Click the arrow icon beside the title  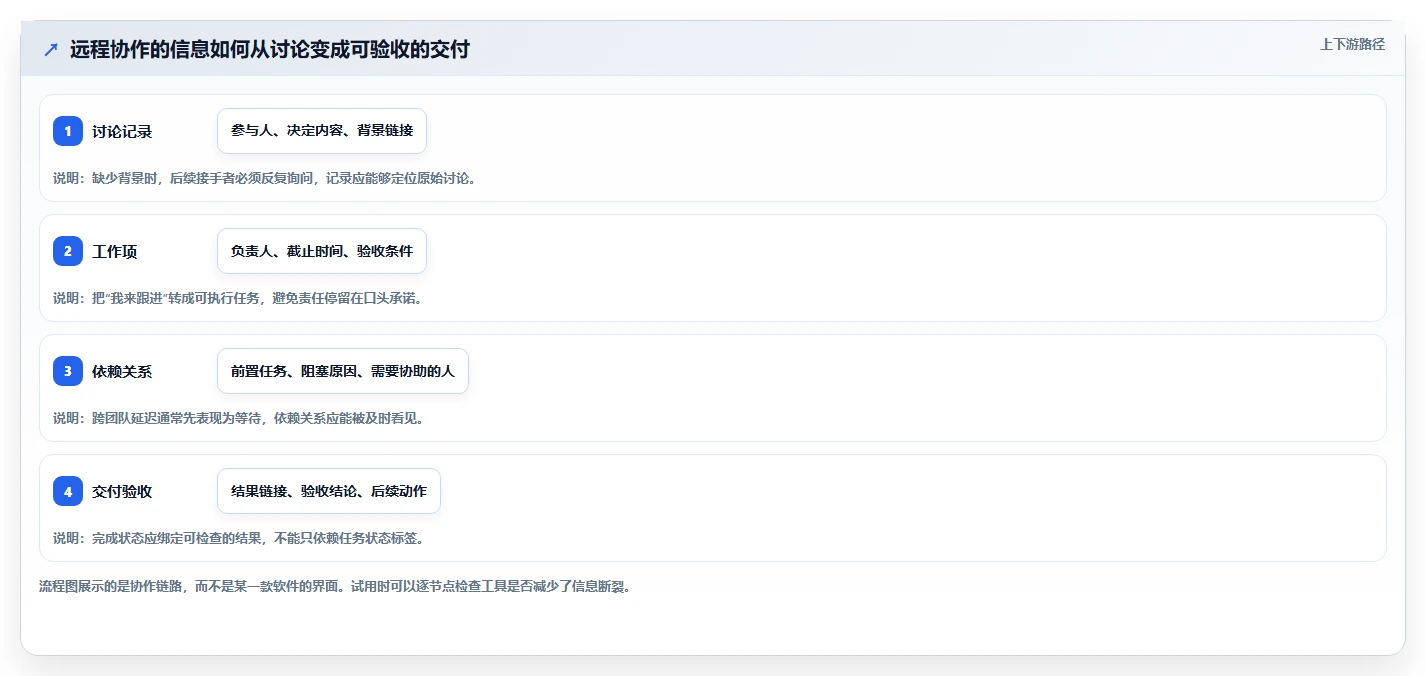pos(51,50)
